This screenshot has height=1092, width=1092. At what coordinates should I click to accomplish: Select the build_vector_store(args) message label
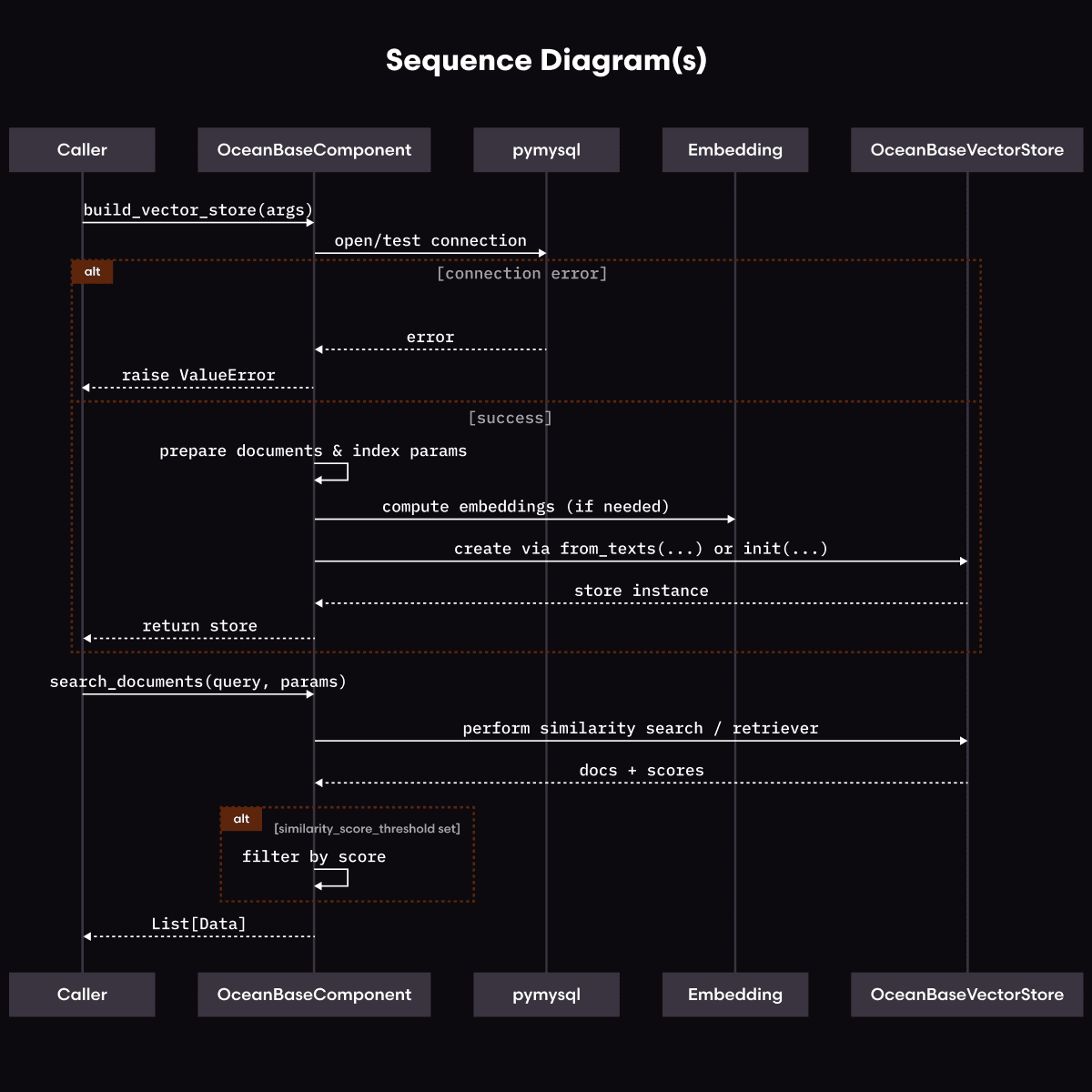coord(198,210)
